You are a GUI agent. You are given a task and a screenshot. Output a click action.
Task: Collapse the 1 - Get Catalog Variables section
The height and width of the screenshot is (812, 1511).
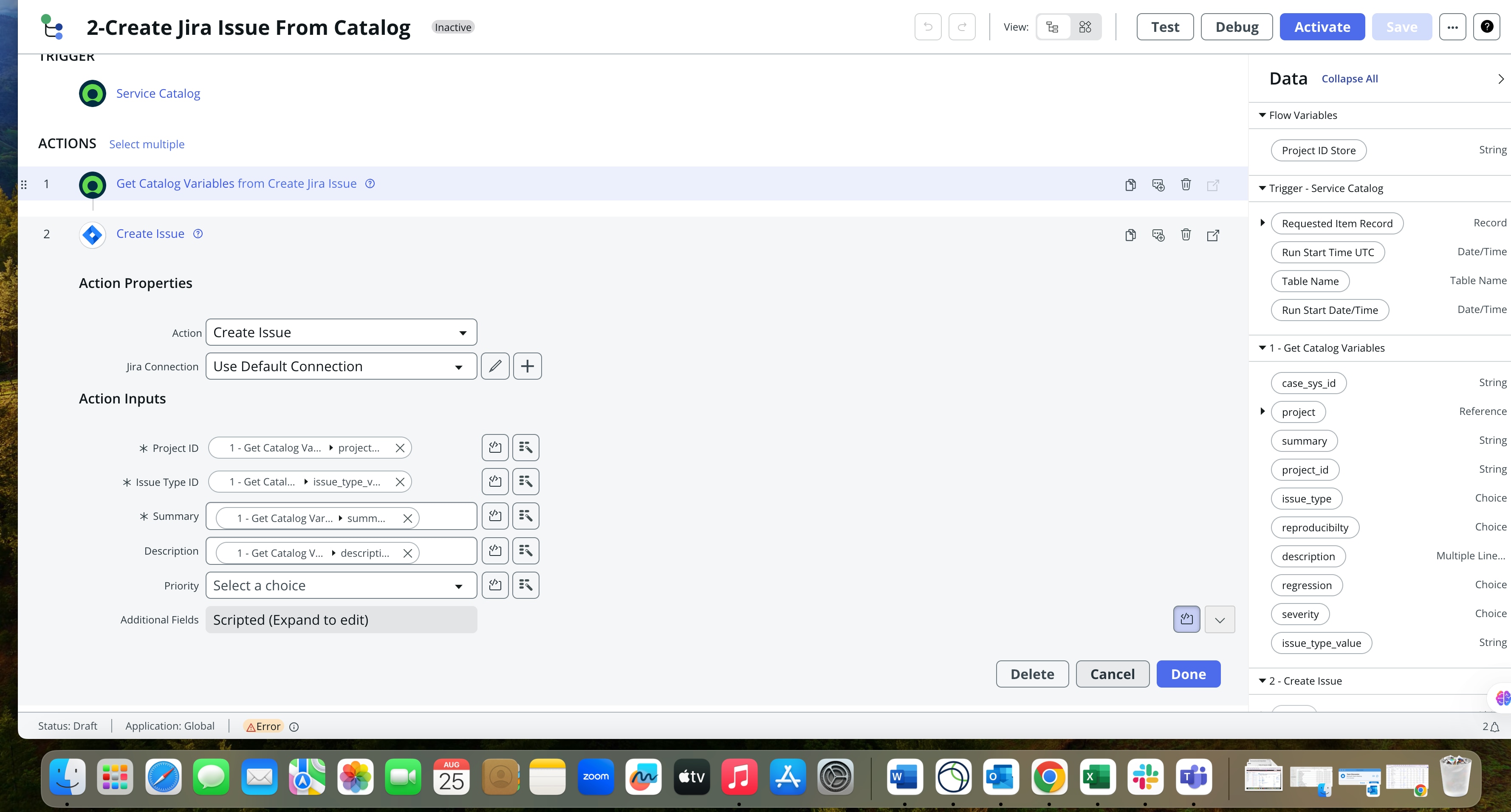pyautogui.click(x=1262, y=348)
